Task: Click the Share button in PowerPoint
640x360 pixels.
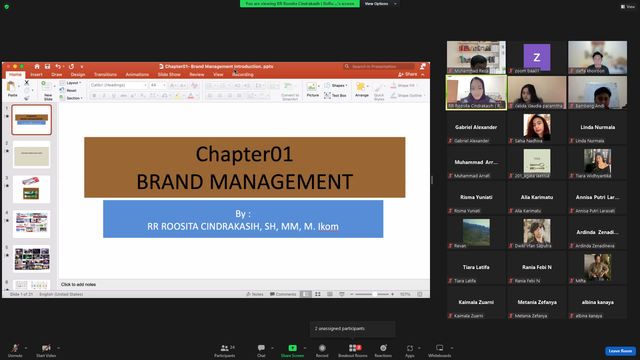Action: [x=408, y=74]
